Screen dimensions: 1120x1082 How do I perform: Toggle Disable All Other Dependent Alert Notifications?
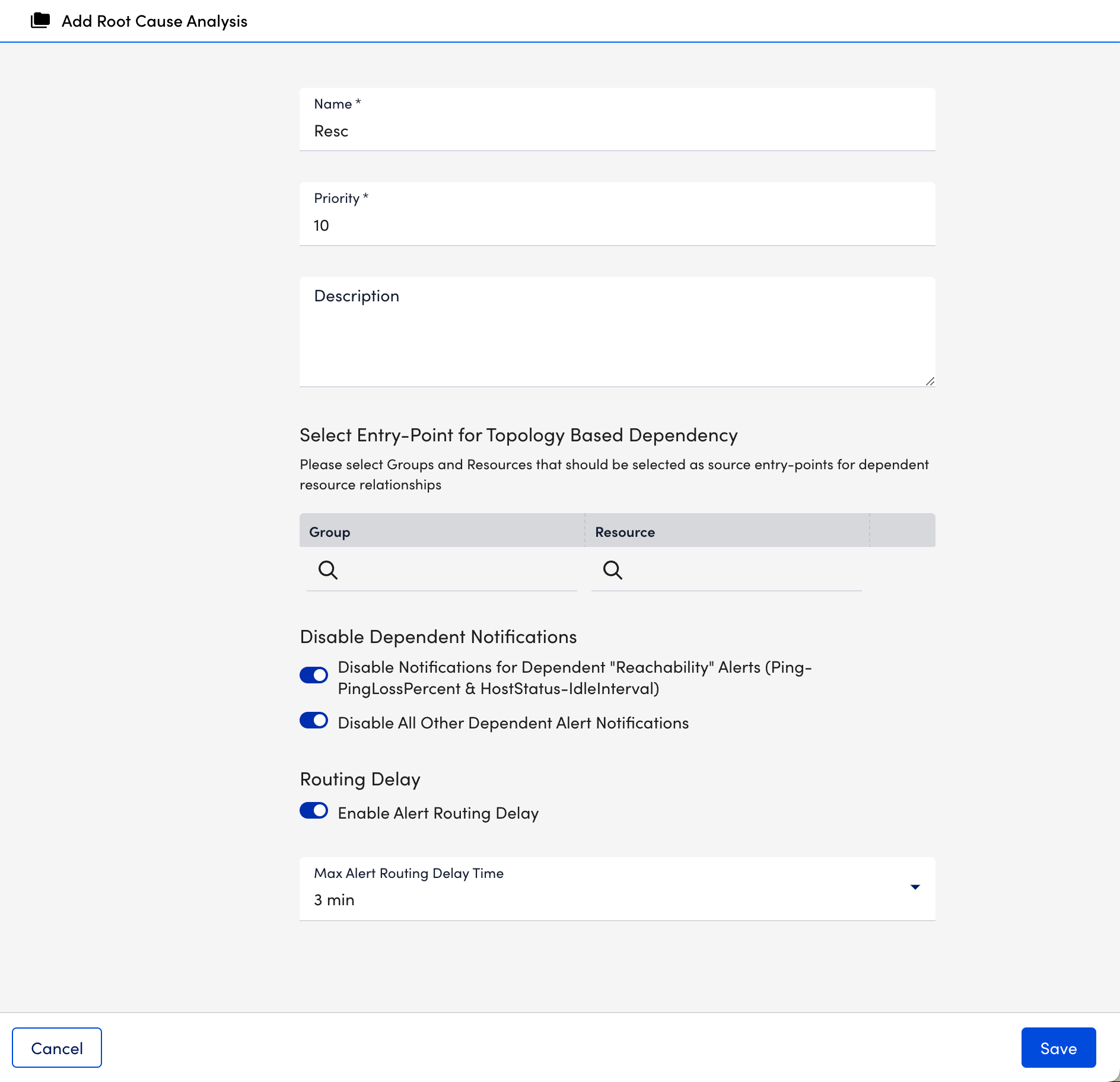pyautogui.click(x=314, y=720)
